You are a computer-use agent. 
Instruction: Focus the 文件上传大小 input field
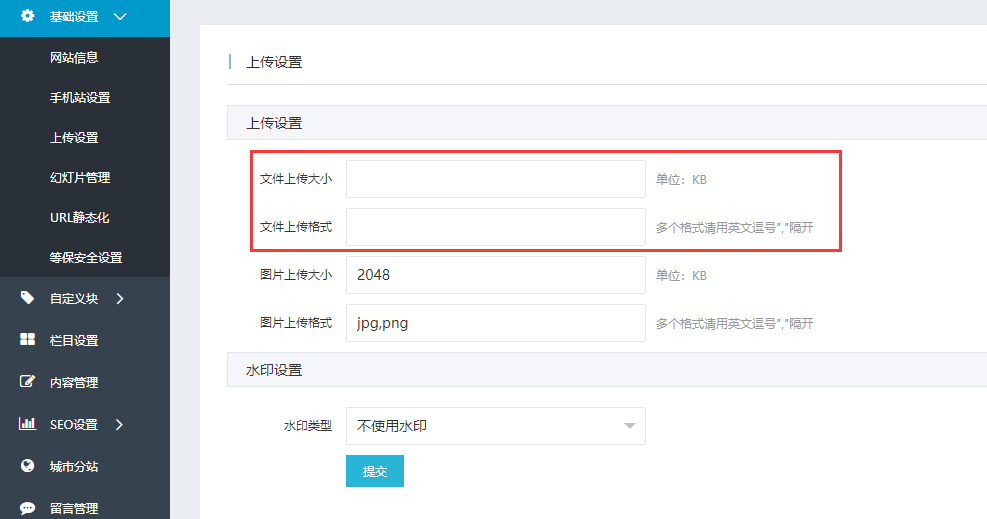(x=495, y=179)
